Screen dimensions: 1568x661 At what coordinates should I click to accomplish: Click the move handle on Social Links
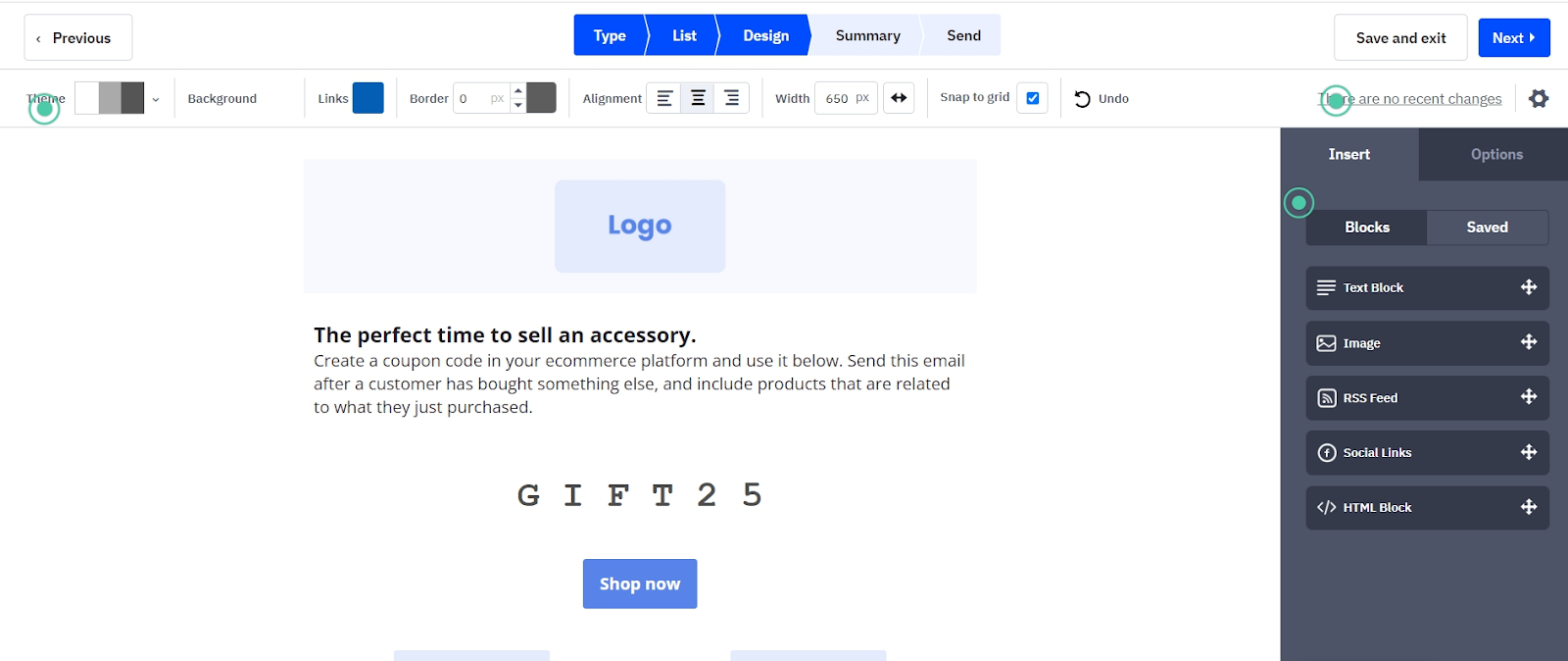tap(1528, 452)
